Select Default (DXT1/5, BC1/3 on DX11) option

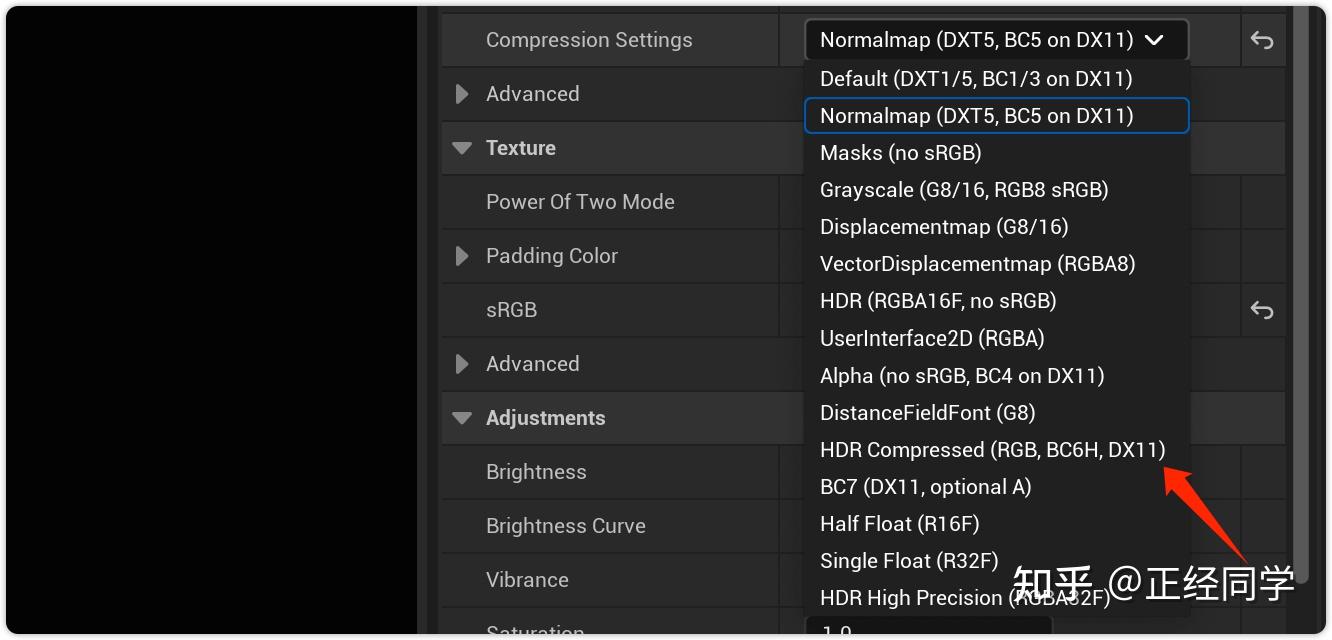point(975,79)
